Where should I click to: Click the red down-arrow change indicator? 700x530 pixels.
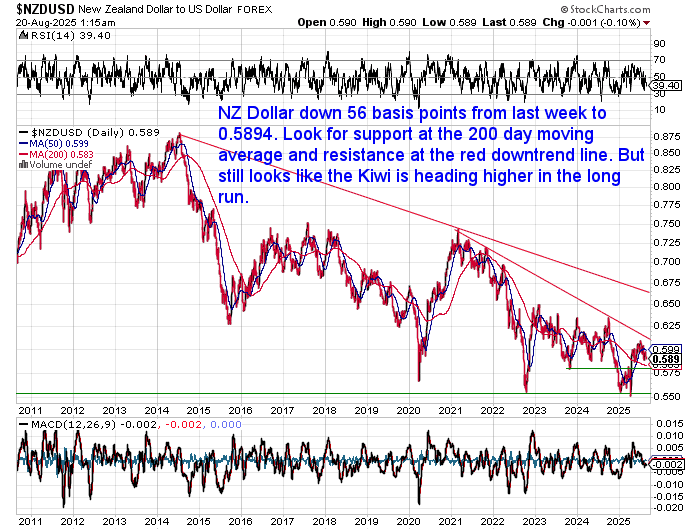pos(646,23)
